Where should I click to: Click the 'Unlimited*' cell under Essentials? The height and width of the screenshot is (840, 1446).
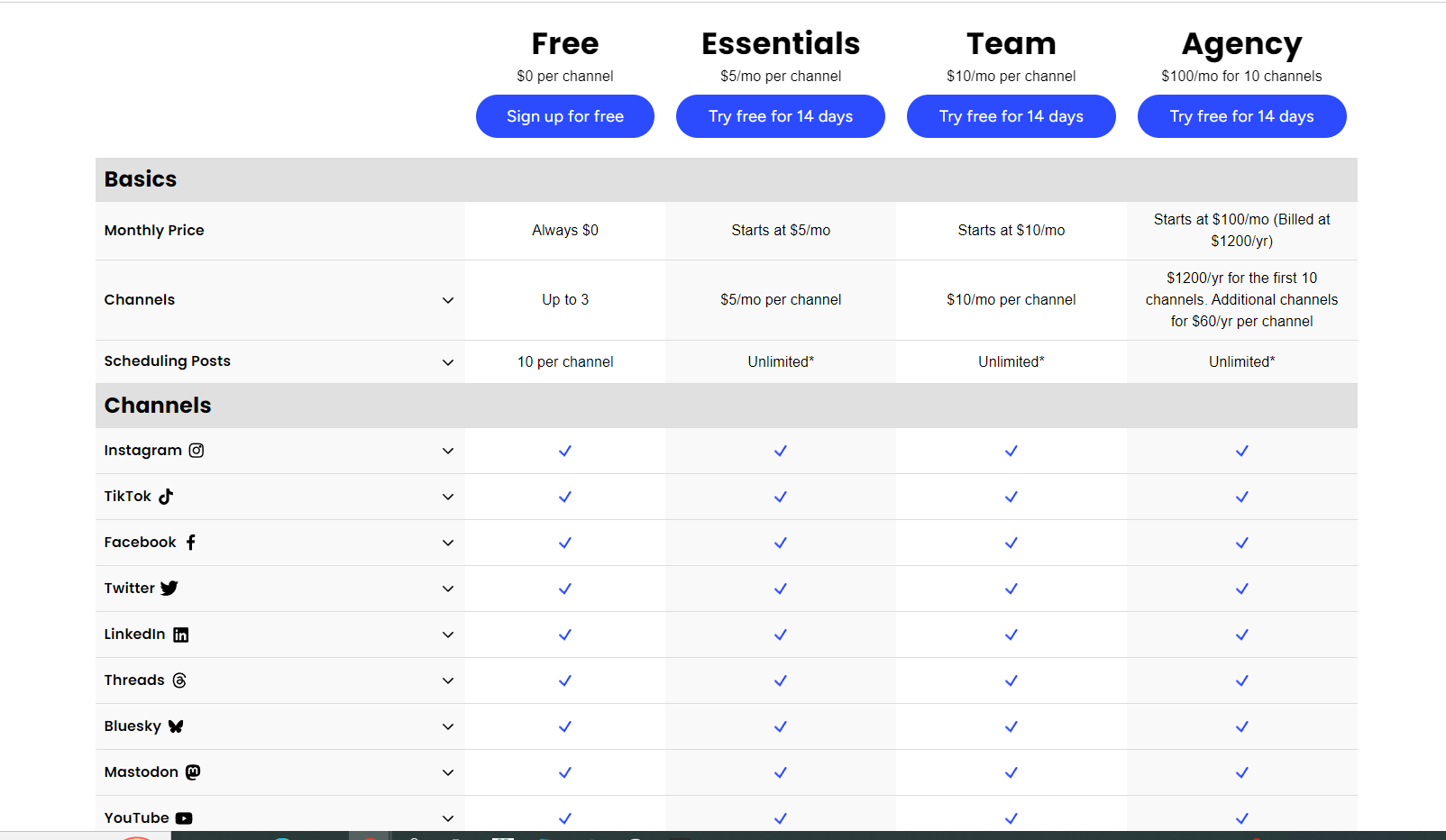pos(781,362)
